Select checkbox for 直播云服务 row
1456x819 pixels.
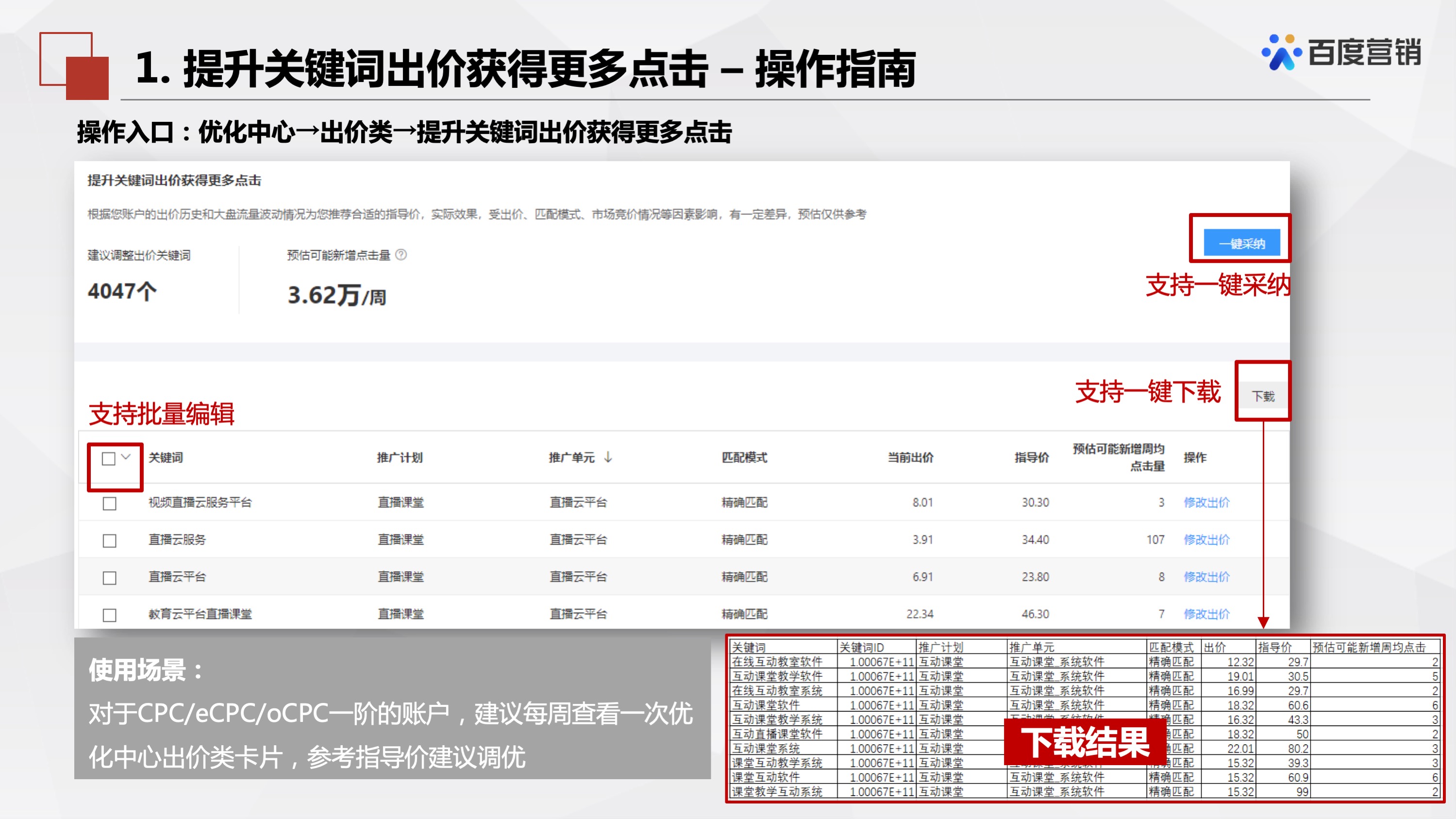(109, 539)
